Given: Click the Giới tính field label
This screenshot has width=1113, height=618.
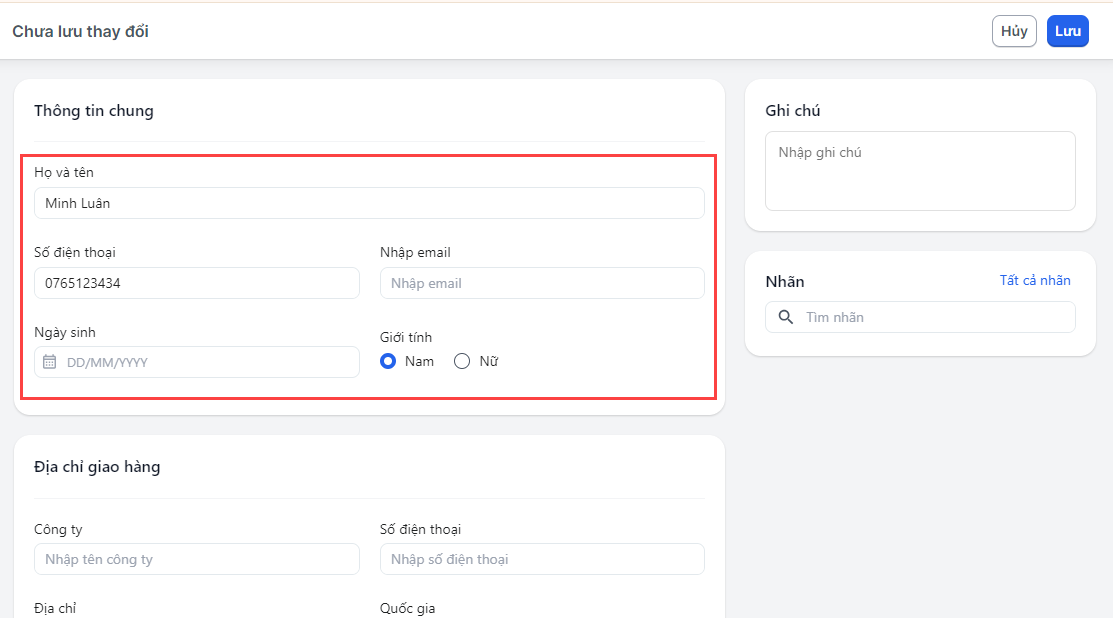Looking at the screenshot, I should pyautogui.click(x=406, y=337).
